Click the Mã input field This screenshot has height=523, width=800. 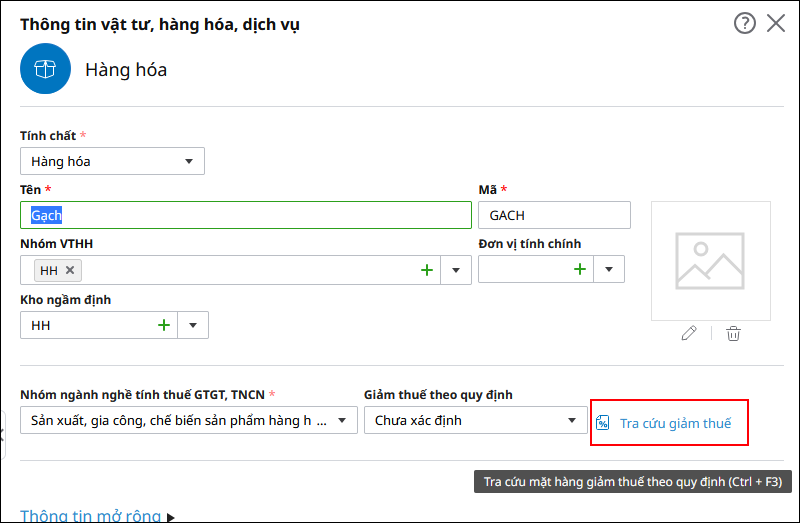pyautogui.click(x=554, y=215)
